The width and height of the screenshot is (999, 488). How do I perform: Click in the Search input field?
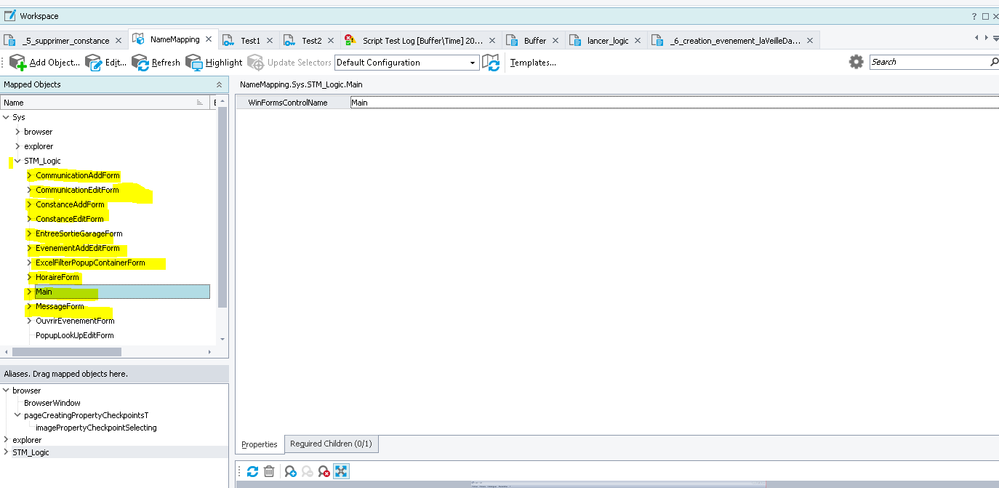pyautogui.click(x=925, y=62)
